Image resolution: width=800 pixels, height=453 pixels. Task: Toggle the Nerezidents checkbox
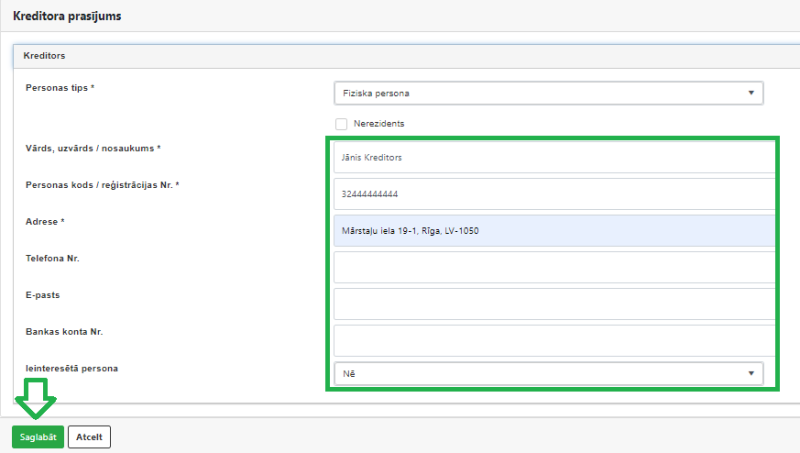pos(341,123)
